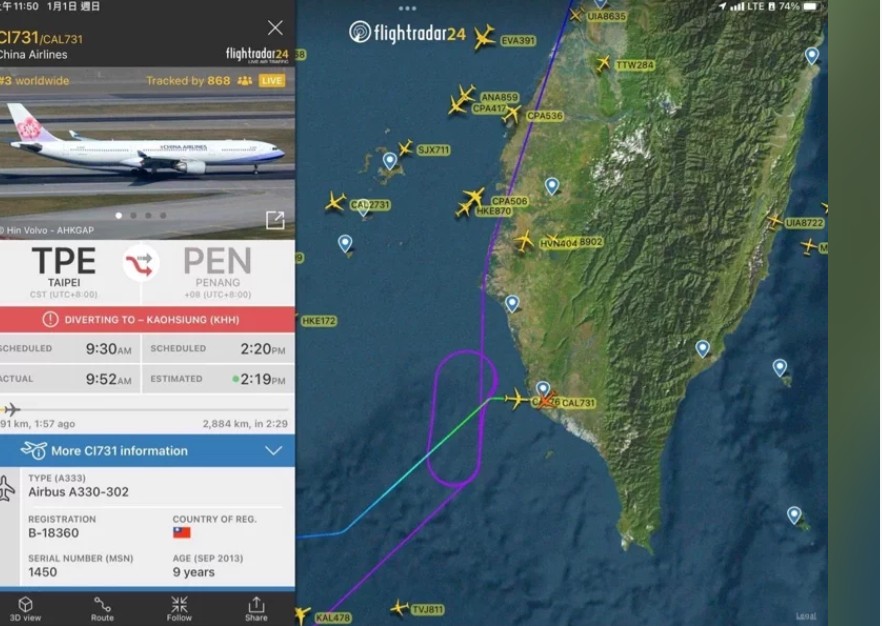Open the More CI731 information bar
Screen dimensions: 882x626
tap(147, 451)
